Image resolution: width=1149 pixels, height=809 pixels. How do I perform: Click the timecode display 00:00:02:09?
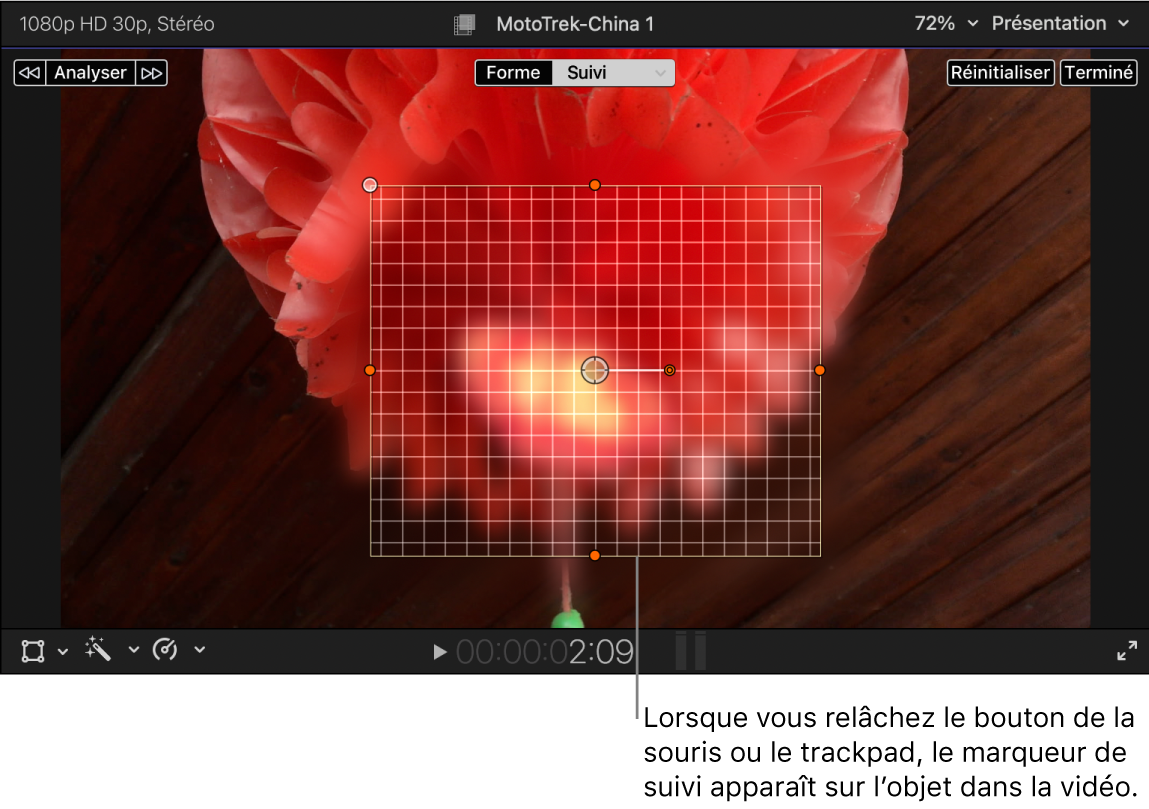pos(544,651)
